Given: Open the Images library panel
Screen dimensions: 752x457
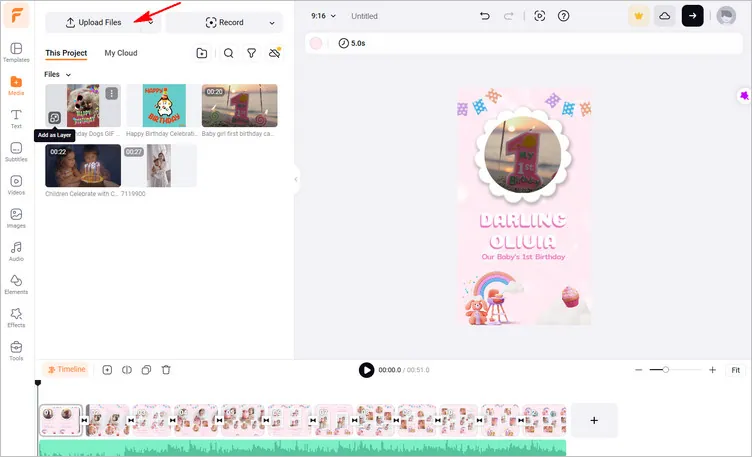Looking at the screenshot, I should coord(16,218).
